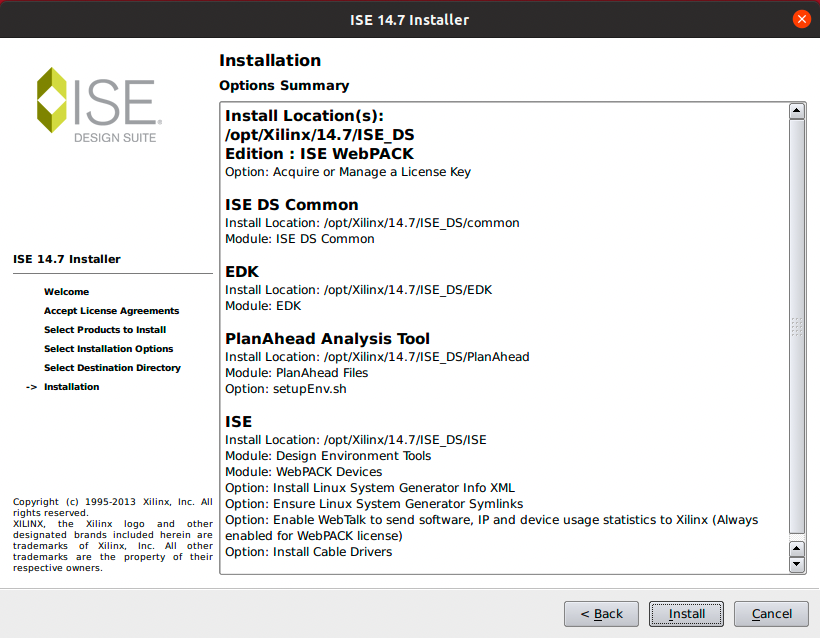Click the scrollbar top up arrow
The height and width of the screenshot is (638, 820).
796,111
